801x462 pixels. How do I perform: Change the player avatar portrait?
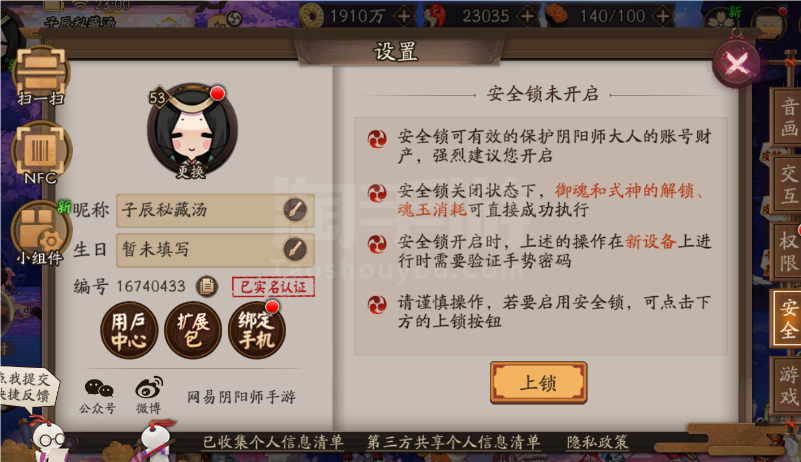click(192, 130)
